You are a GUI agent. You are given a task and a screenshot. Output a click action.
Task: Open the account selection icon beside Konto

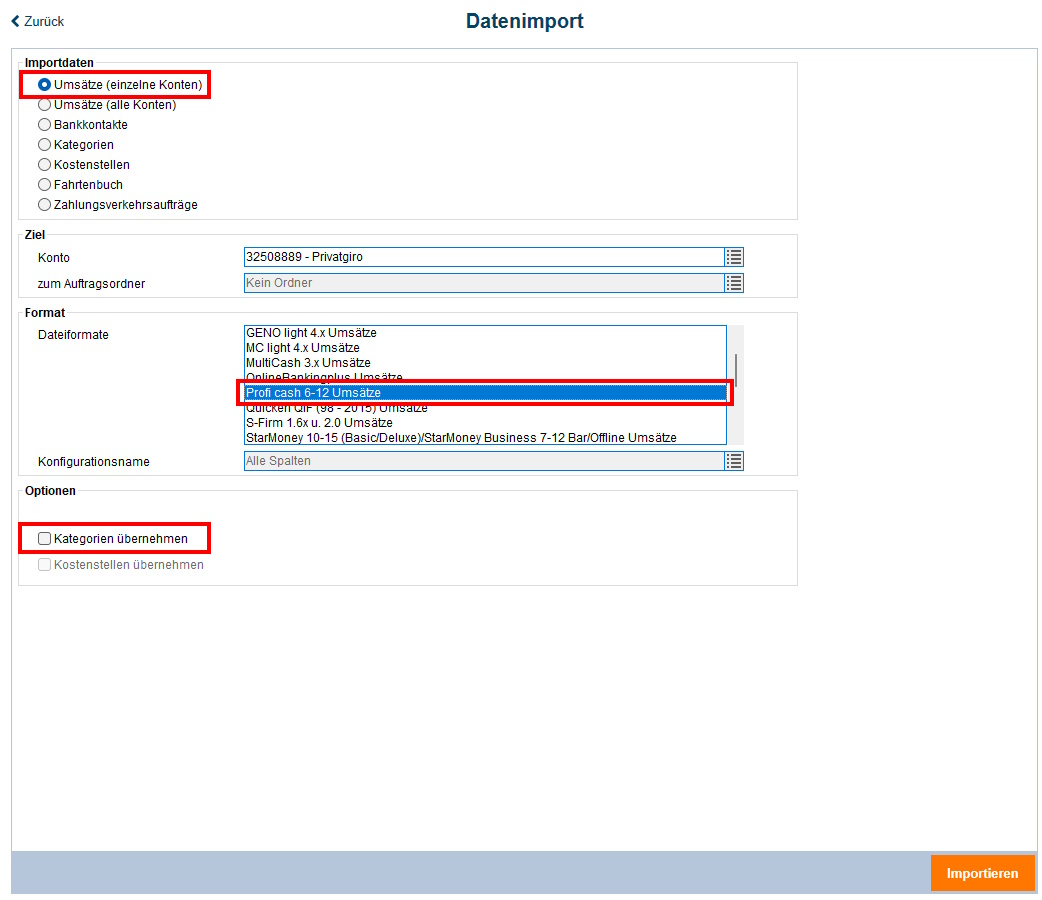pyautogui.click(x=734, y=257)
